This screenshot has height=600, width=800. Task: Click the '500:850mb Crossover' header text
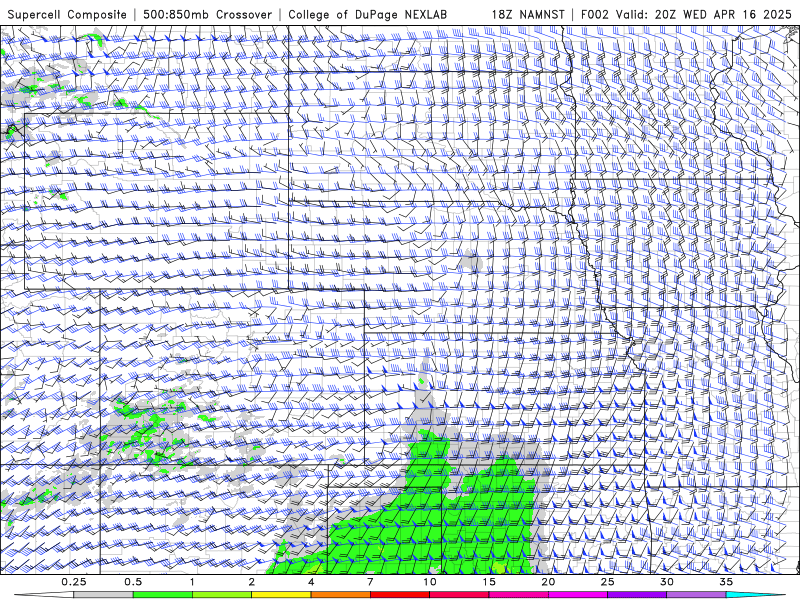207,14
